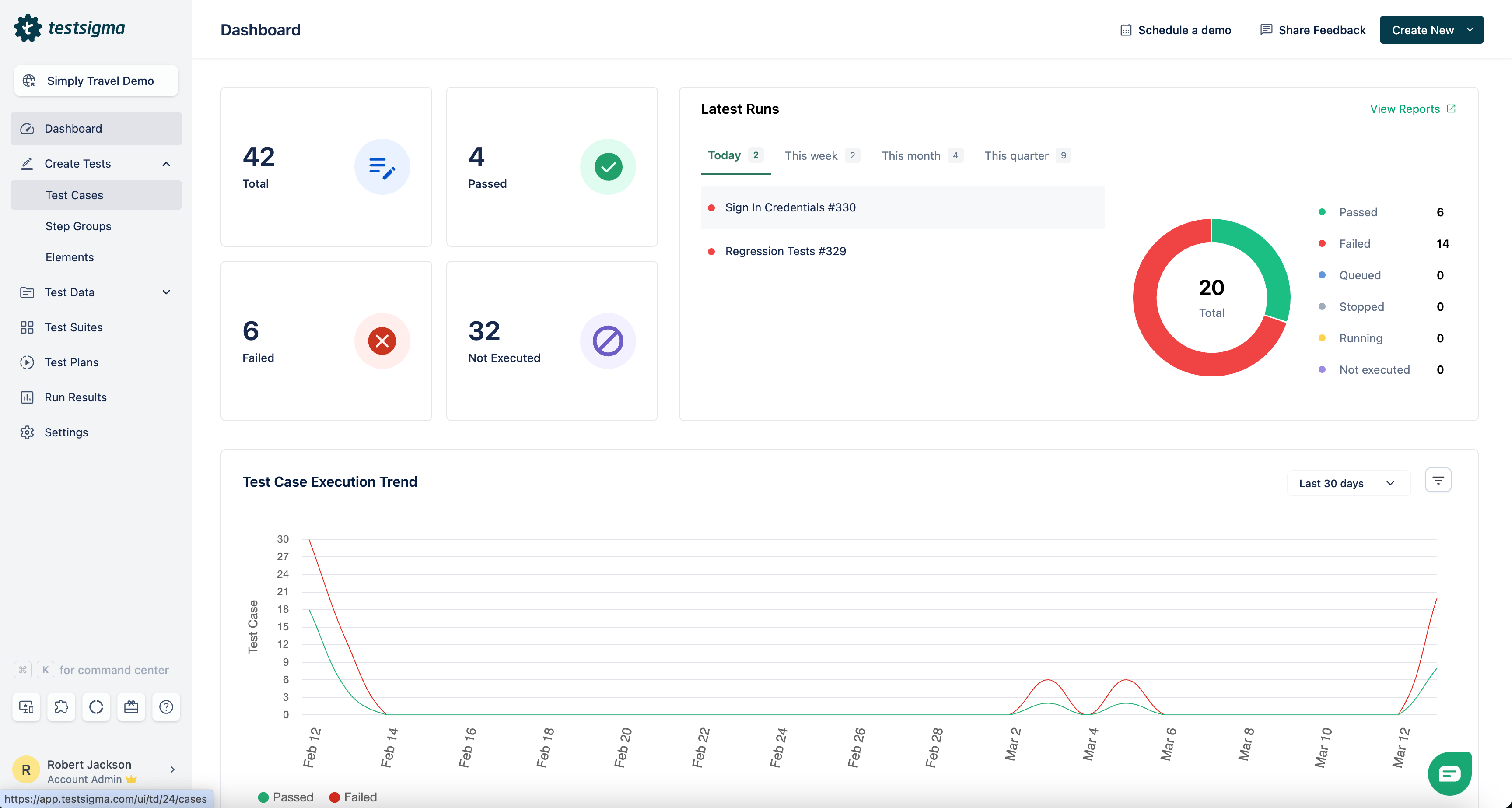Open the puzzle-piece addons icon
Image resolution: width=1512 pixels, height=808 pixels.
61,706
